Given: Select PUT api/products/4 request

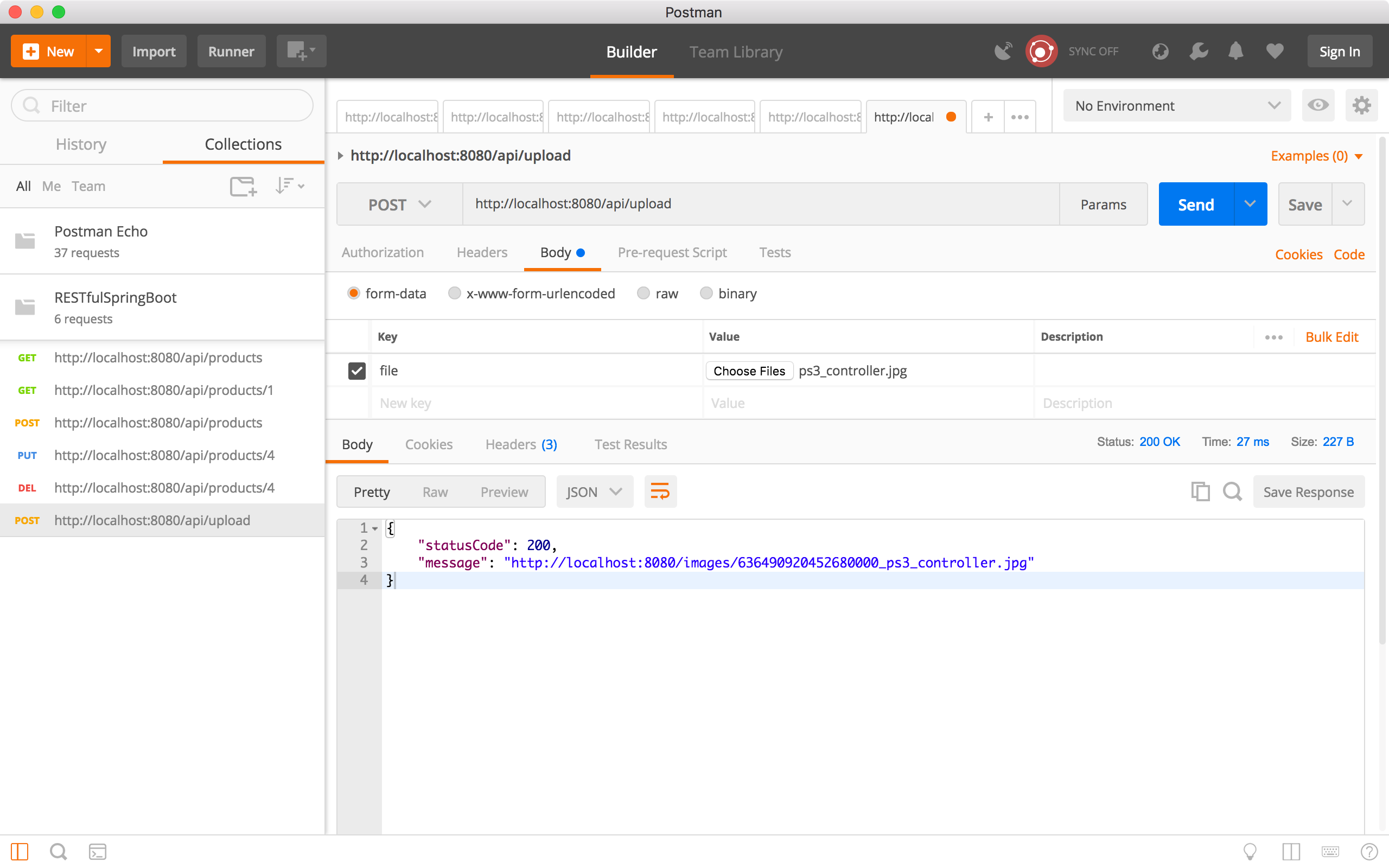Looking at the screenshot, I should tap(162, 455).
